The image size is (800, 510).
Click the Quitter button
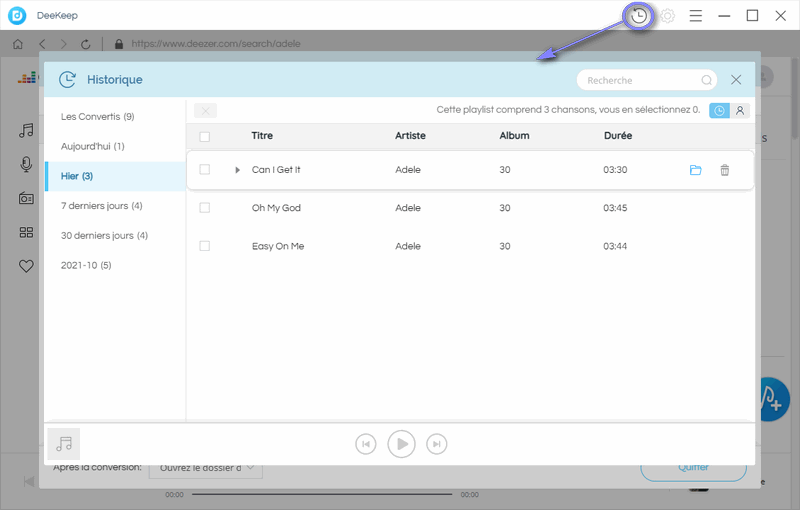click(693, 468)
